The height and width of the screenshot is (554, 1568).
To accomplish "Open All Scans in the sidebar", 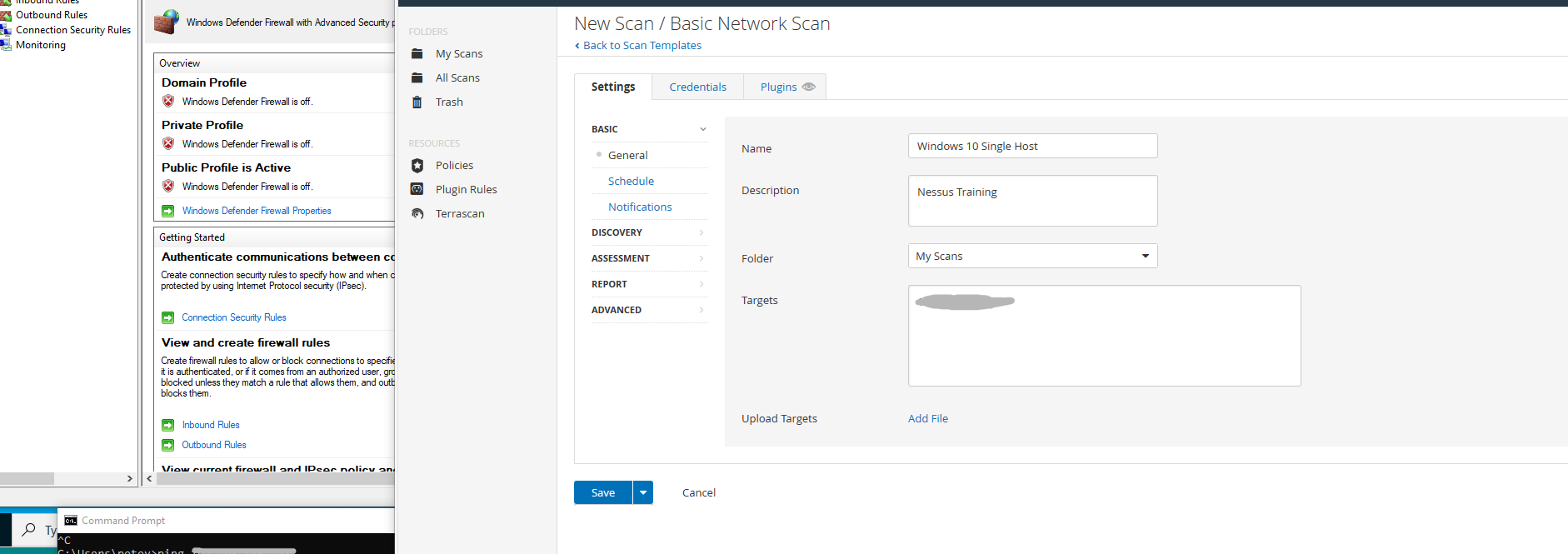I will coord(457,77).
